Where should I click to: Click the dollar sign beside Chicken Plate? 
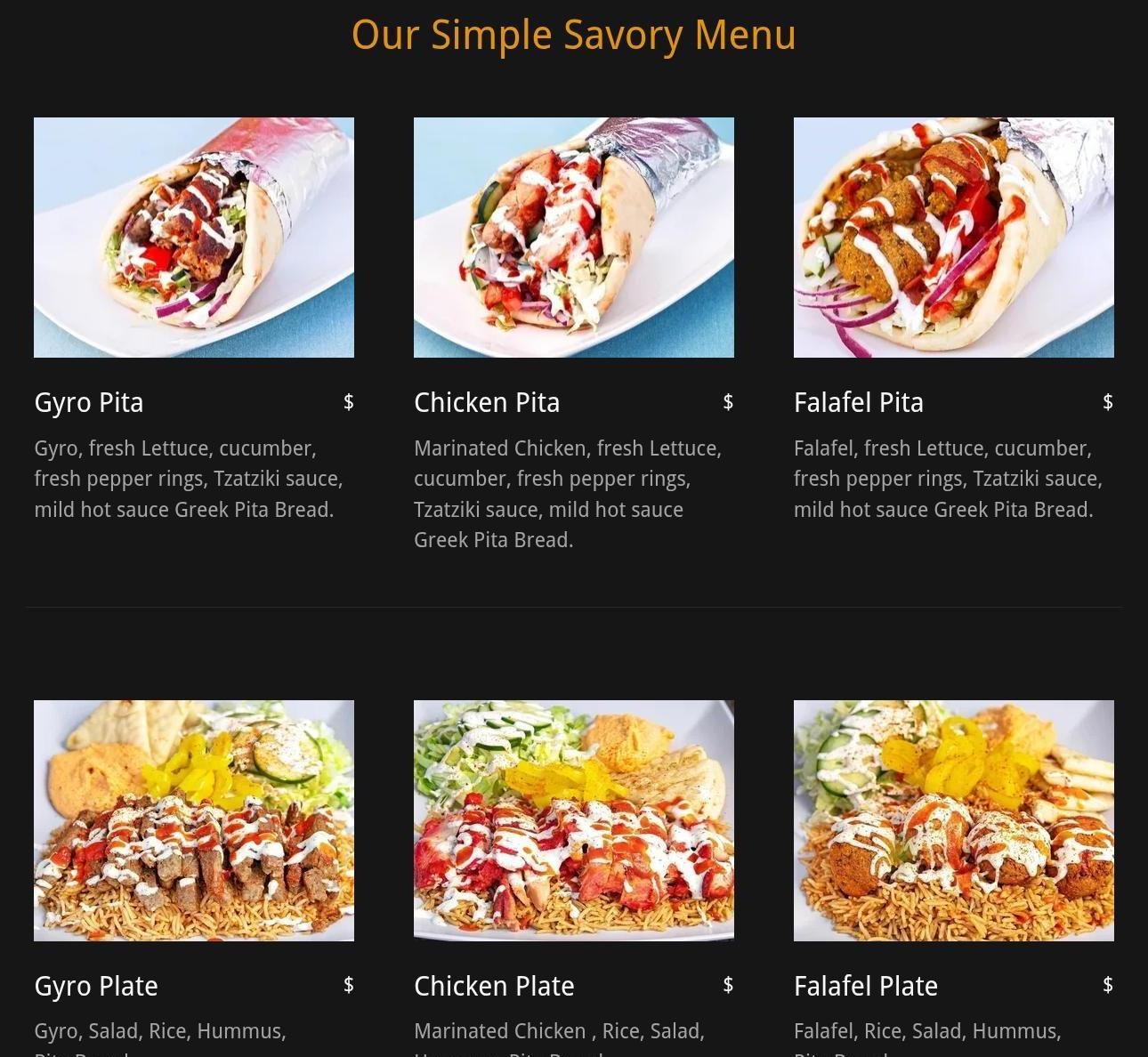pyautogui.click(x=728, y=985)
